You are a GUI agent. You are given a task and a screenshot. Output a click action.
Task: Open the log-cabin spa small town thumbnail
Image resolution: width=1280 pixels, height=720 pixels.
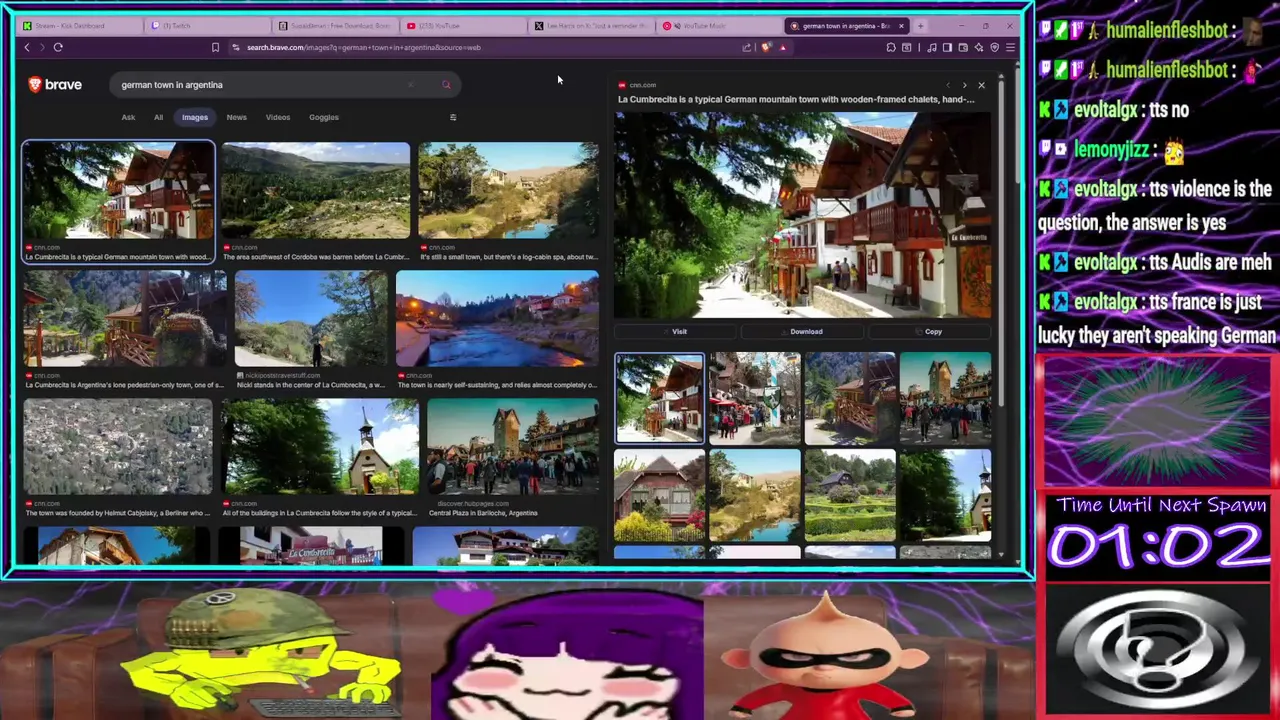[x=509, y=190]
